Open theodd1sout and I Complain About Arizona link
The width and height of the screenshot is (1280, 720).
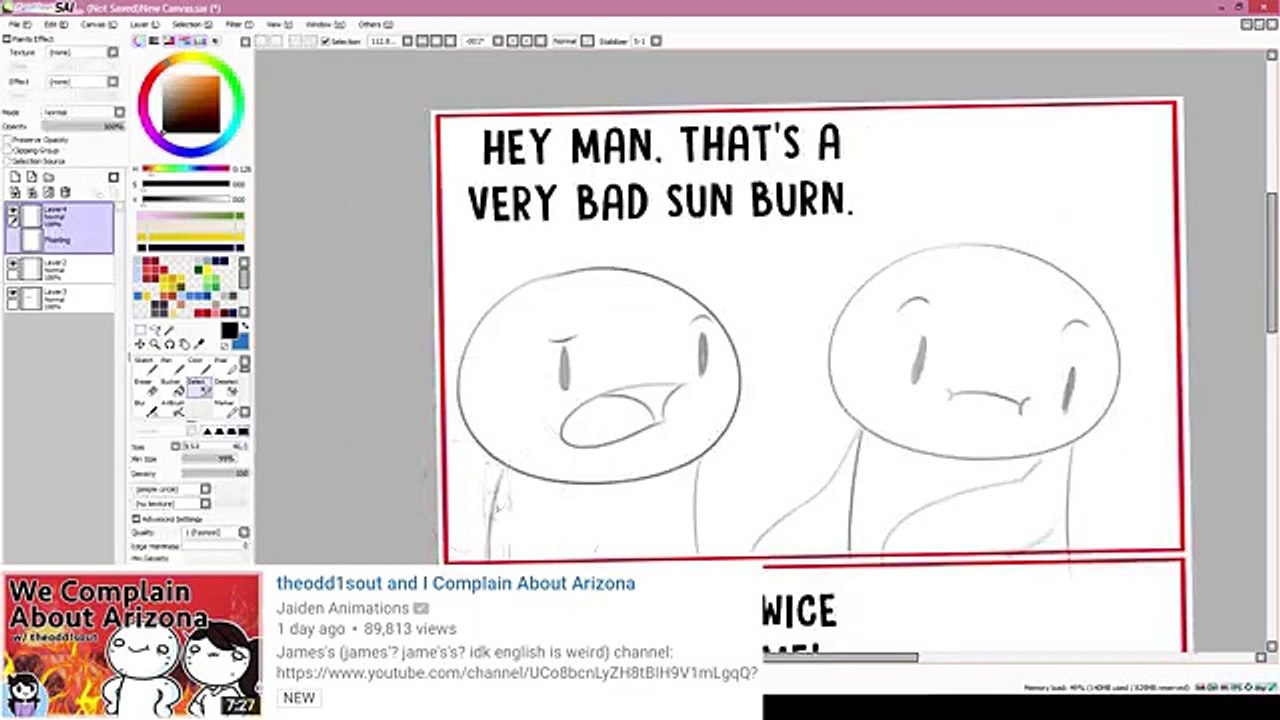click(x=456, y=583)
